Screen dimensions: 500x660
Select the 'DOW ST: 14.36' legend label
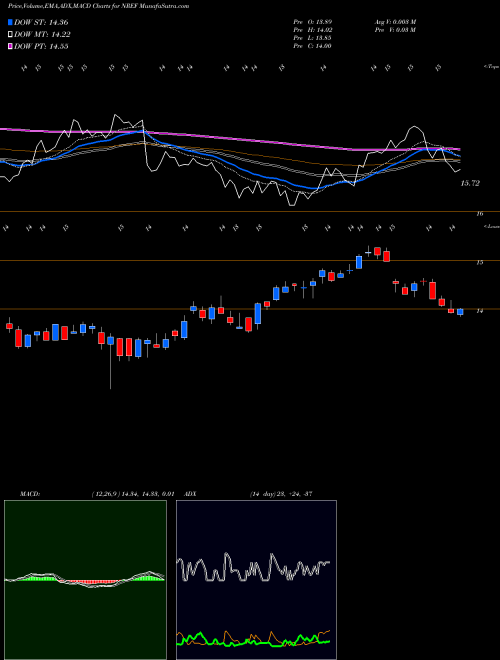point(41,22)
